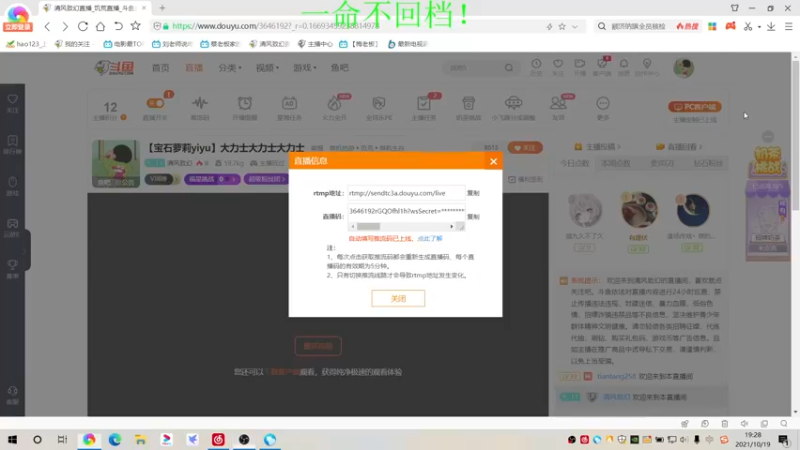The height and width of the screenshot is (450, 800).
Task: Open the 直播回看 link
Action: [x=679, y=147]
